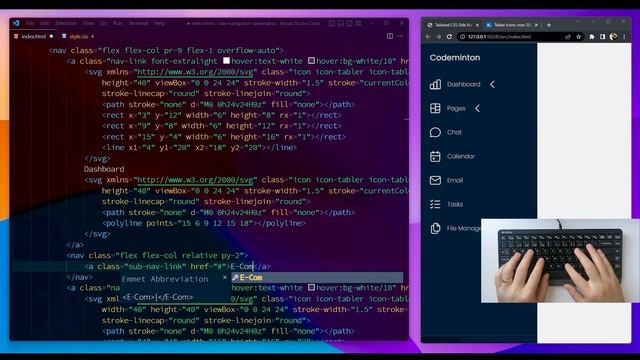This screenshot has width=640, height=360.
Task: Select the E-Com Emmet suggestion
Action: (317, 278)
